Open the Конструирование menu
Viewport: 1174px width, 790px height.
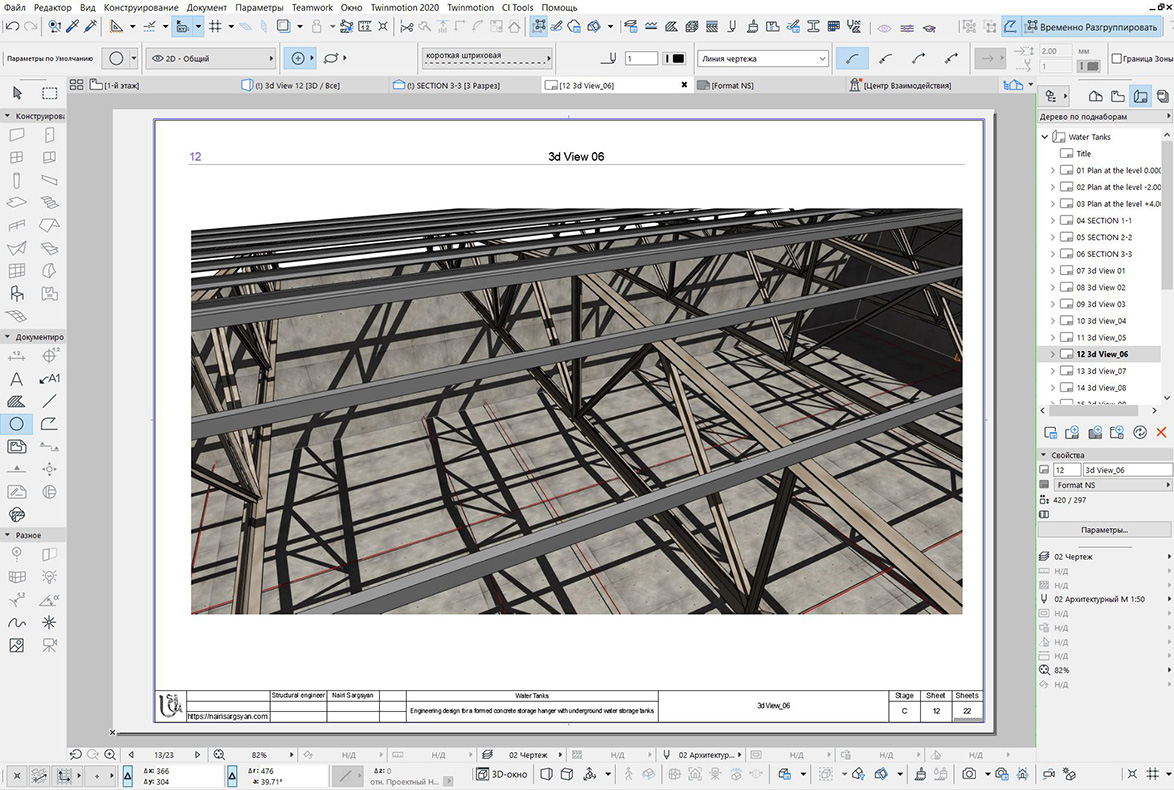pos(141,7)
